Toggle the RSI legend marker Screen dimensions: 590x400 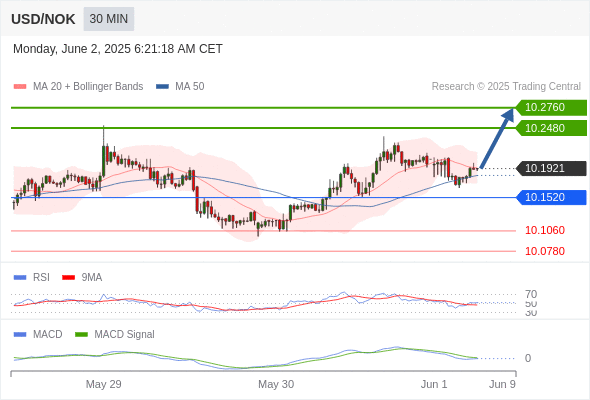[20, 278]
